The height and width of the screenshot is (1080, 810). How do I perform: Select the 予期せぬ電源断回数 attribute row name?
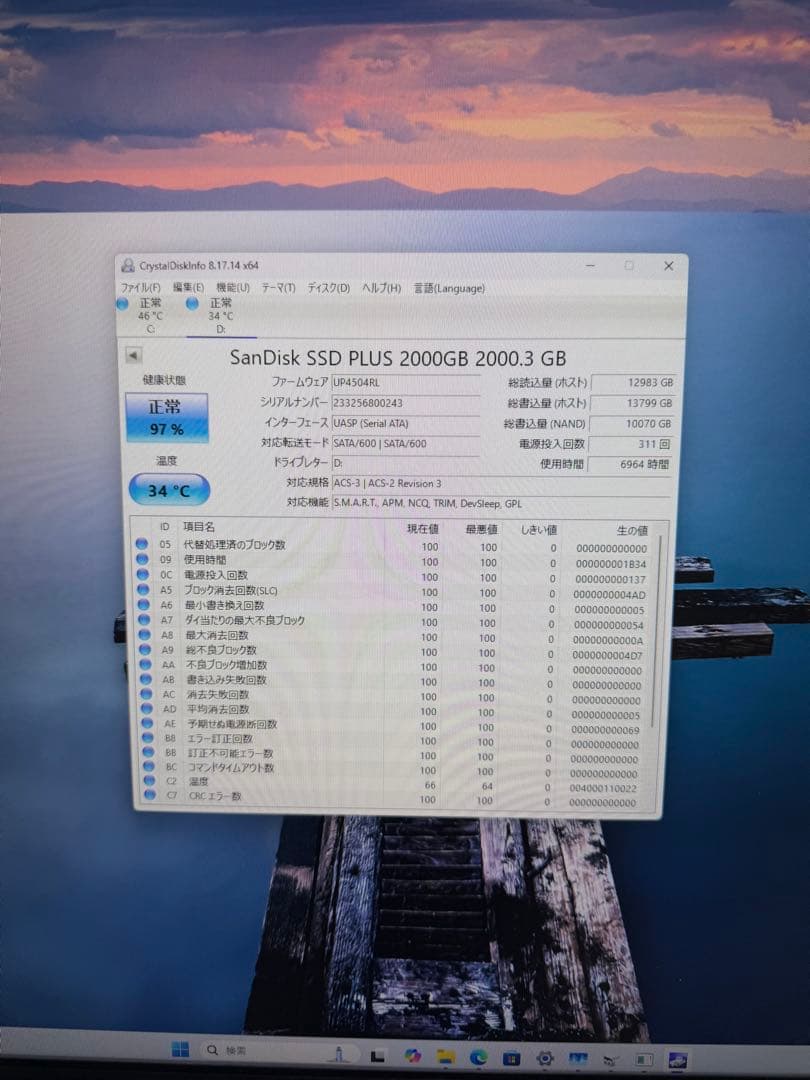coord(232,724)
